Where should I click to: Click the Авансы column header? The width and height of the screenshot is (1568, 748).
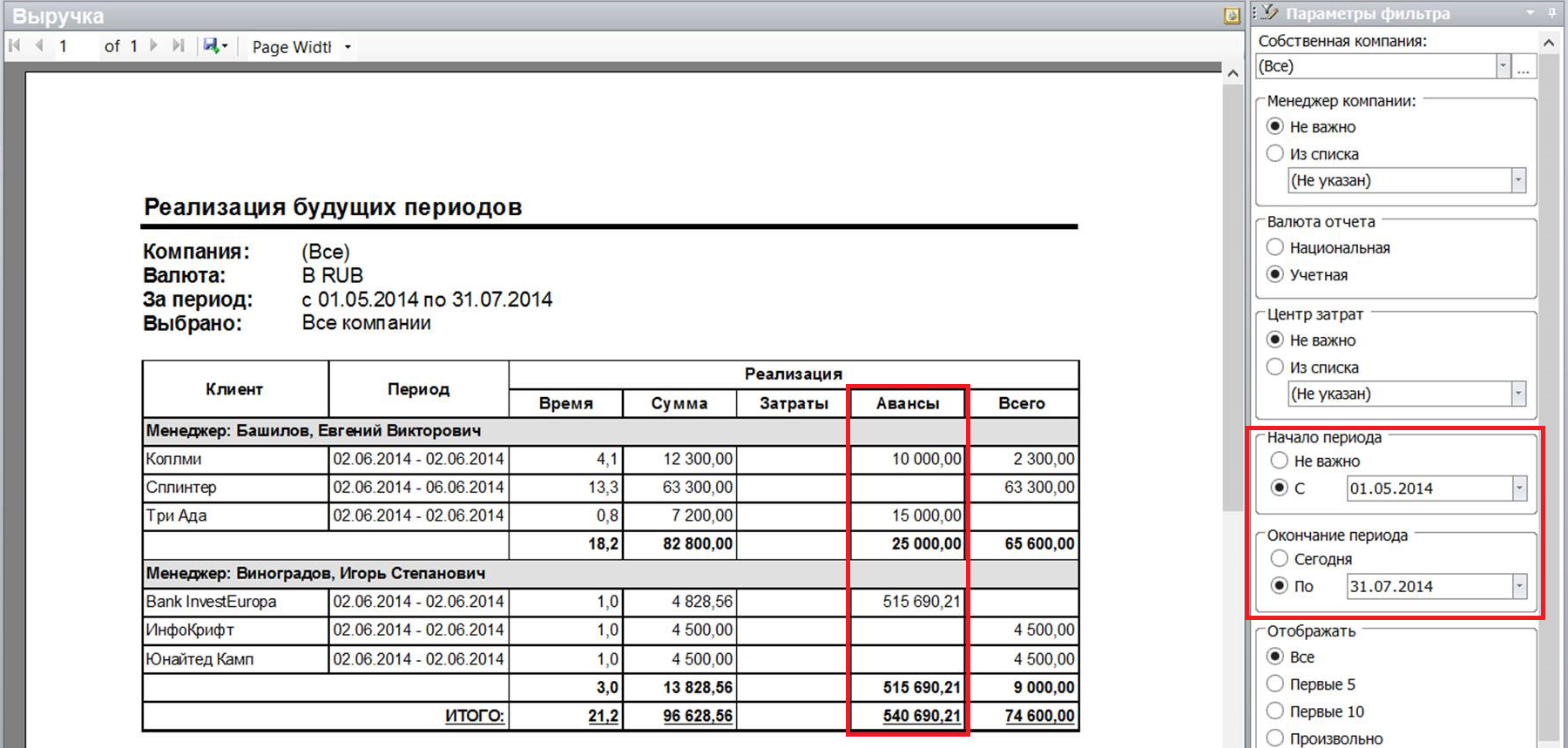coord(908,403)
